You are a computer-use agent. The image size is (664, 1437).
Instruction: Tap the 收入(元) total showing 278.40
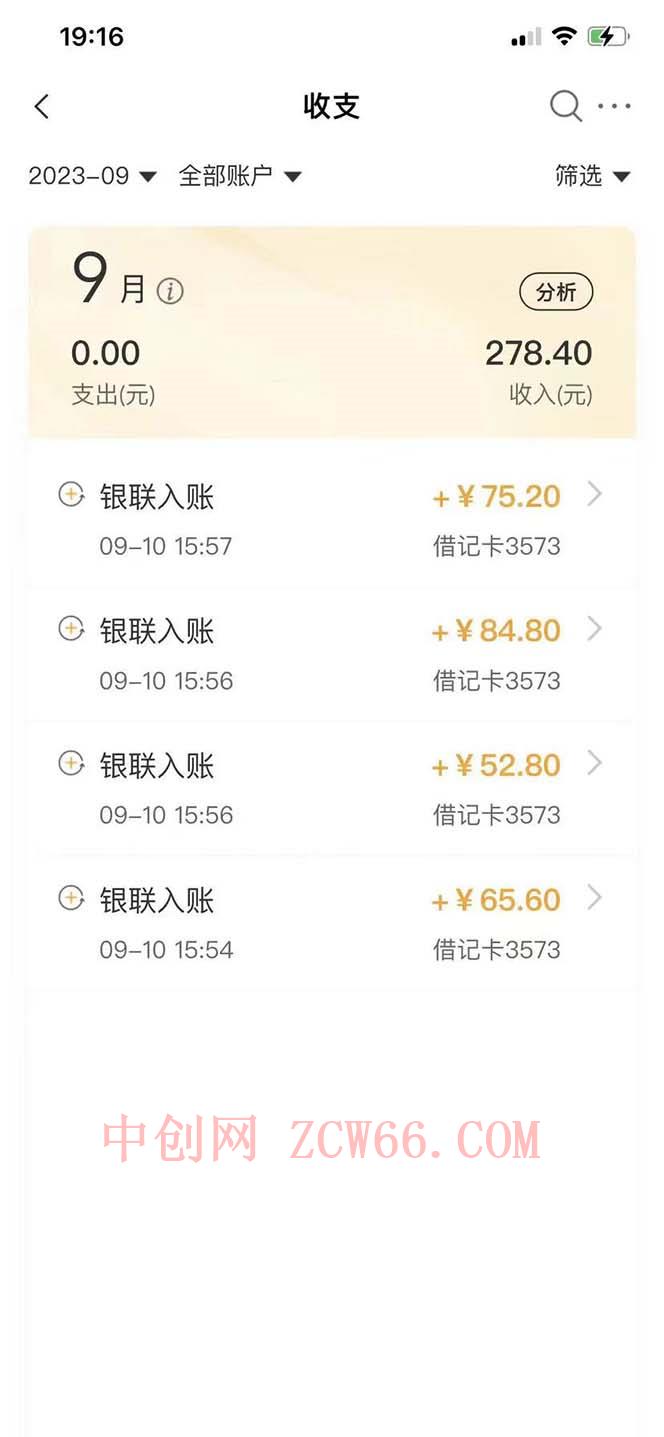540,354
